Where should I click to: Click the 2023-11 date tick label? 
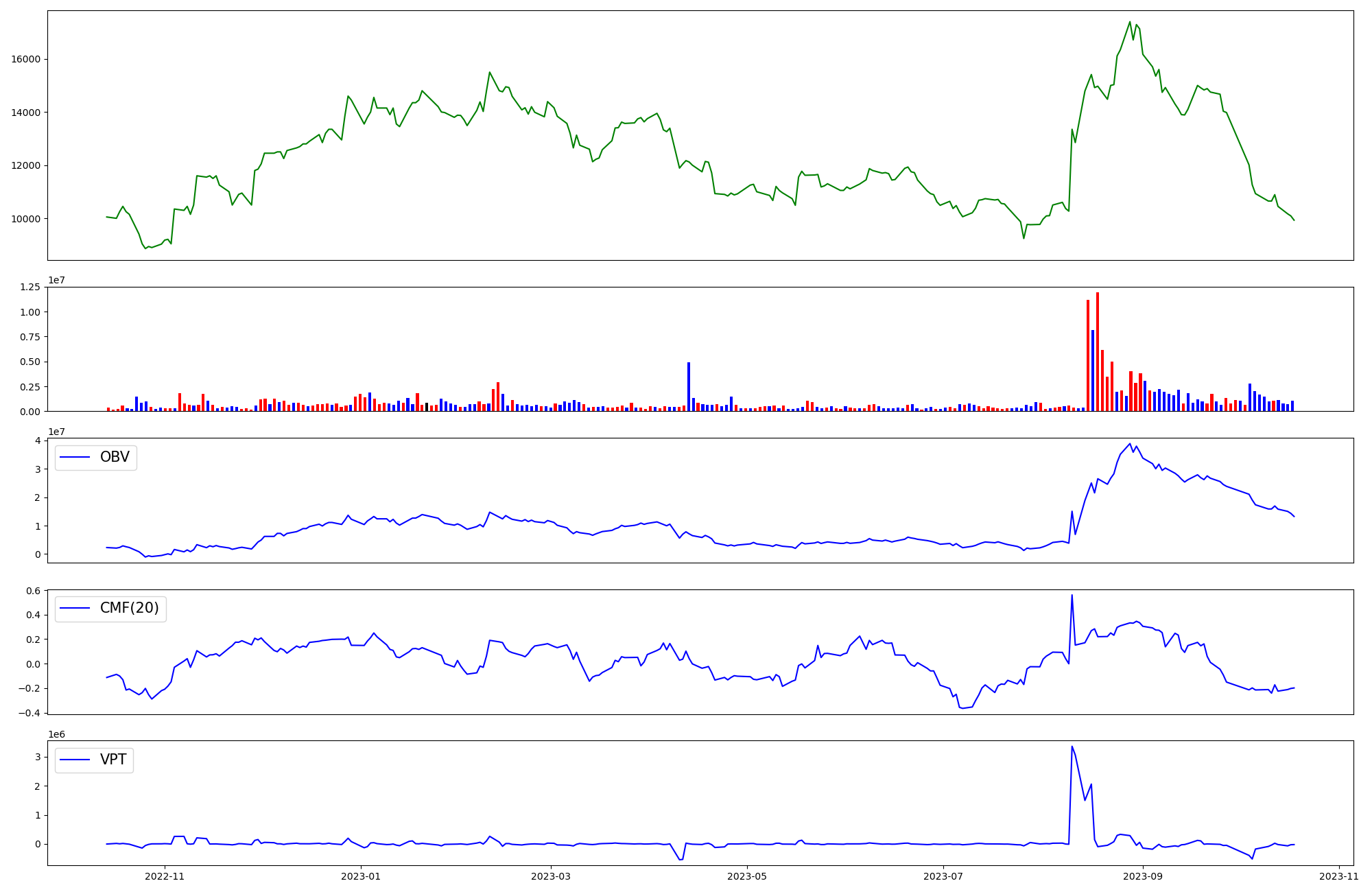click(x=1339, y=876)
